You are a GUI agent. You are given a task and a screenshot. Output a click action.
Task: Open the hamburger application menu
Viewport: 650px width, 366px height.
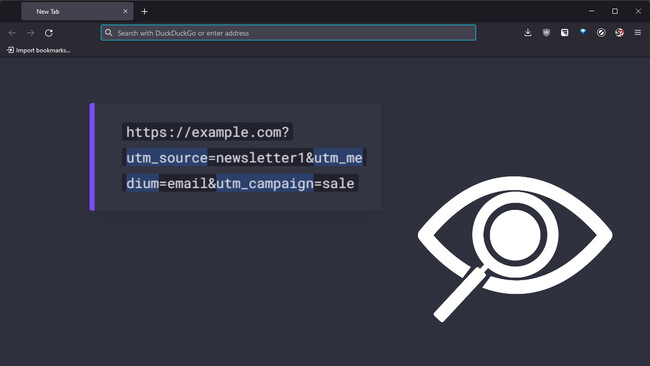(638, 32)
